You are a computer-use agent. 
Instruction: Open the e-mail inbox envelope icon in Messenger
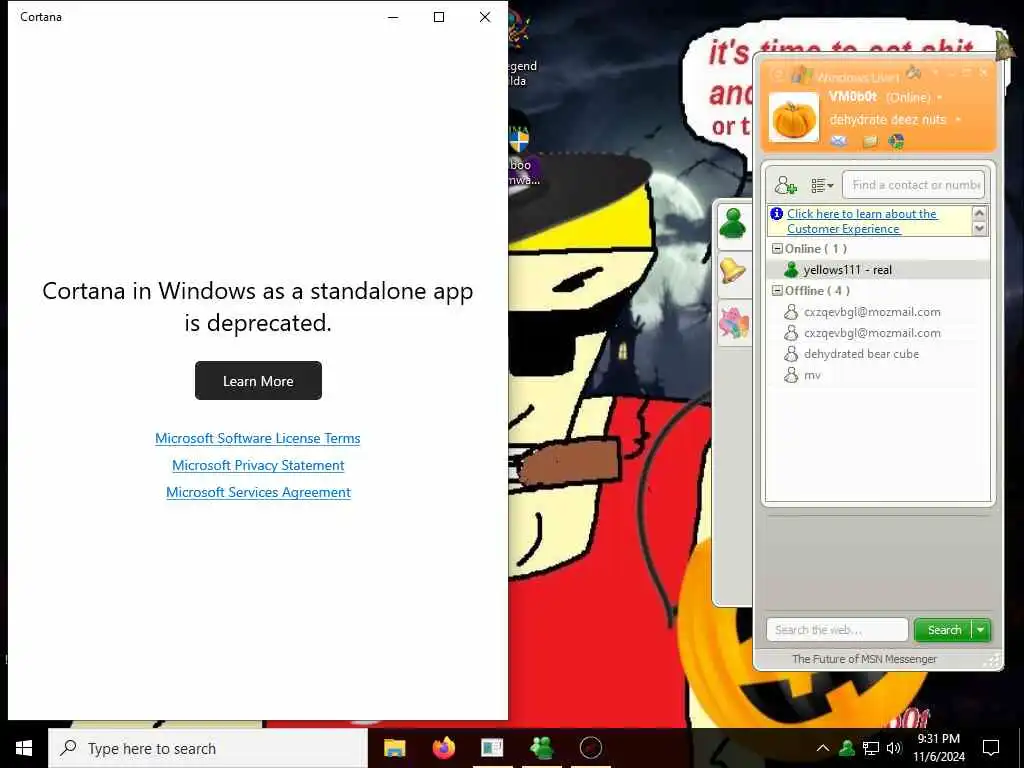(x=839, y=140)
